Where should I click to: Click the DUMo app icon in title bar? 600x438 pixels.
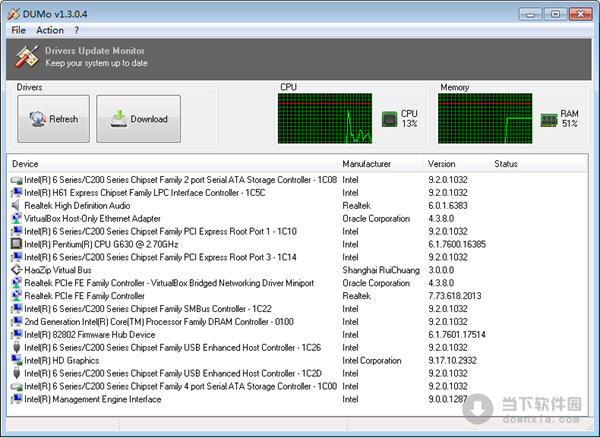[x=13, y=14]
